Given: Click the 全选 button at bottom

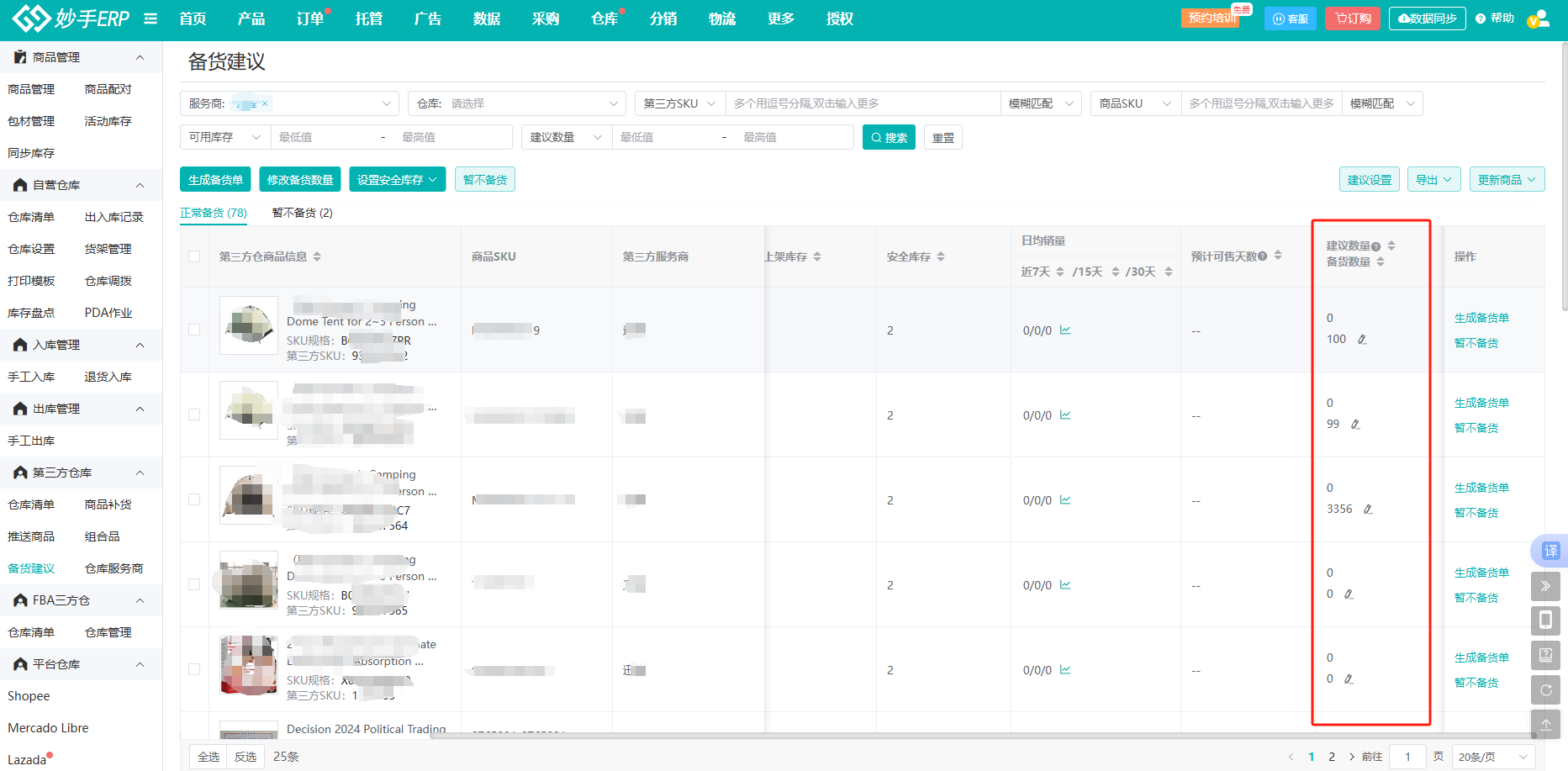Looking at the screenshot, I should (209, 757).
